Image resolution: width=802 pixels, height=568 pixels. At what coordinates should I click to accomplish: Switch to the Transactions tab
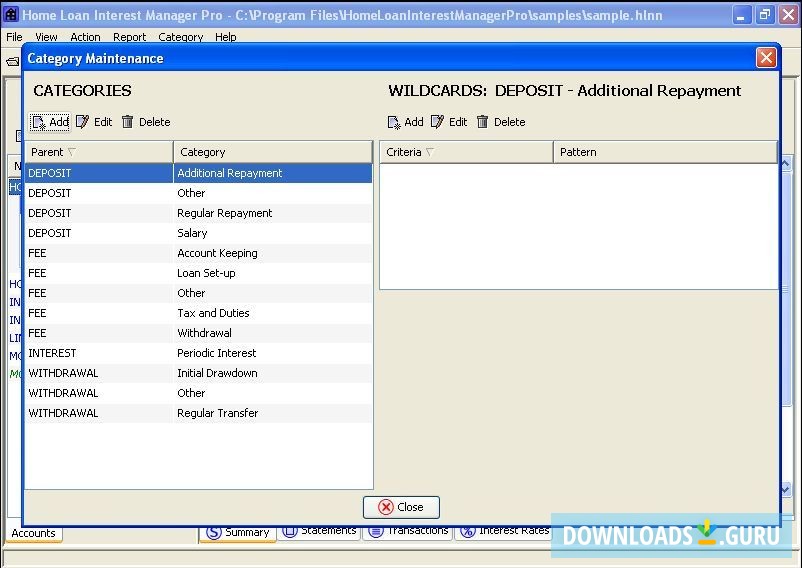pyautogui.click(x=408, y=532)
